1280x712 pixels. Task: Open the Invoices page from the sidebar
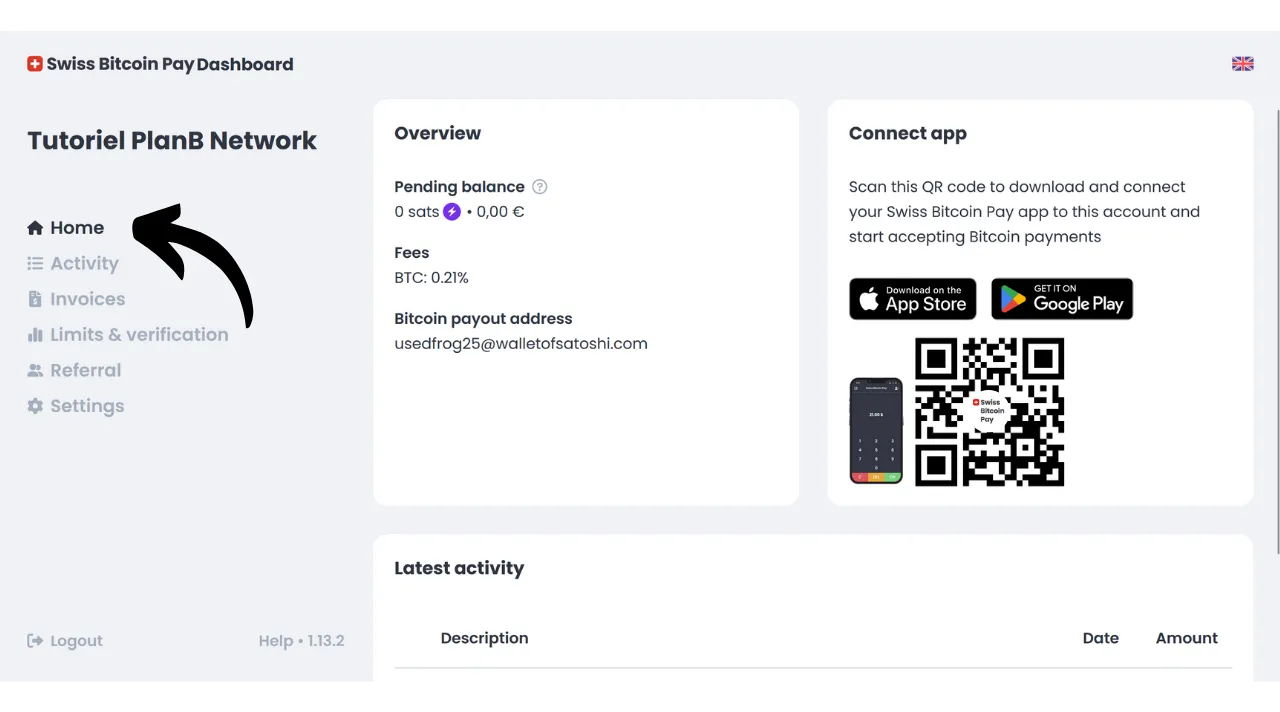click(x=88, y=298)
